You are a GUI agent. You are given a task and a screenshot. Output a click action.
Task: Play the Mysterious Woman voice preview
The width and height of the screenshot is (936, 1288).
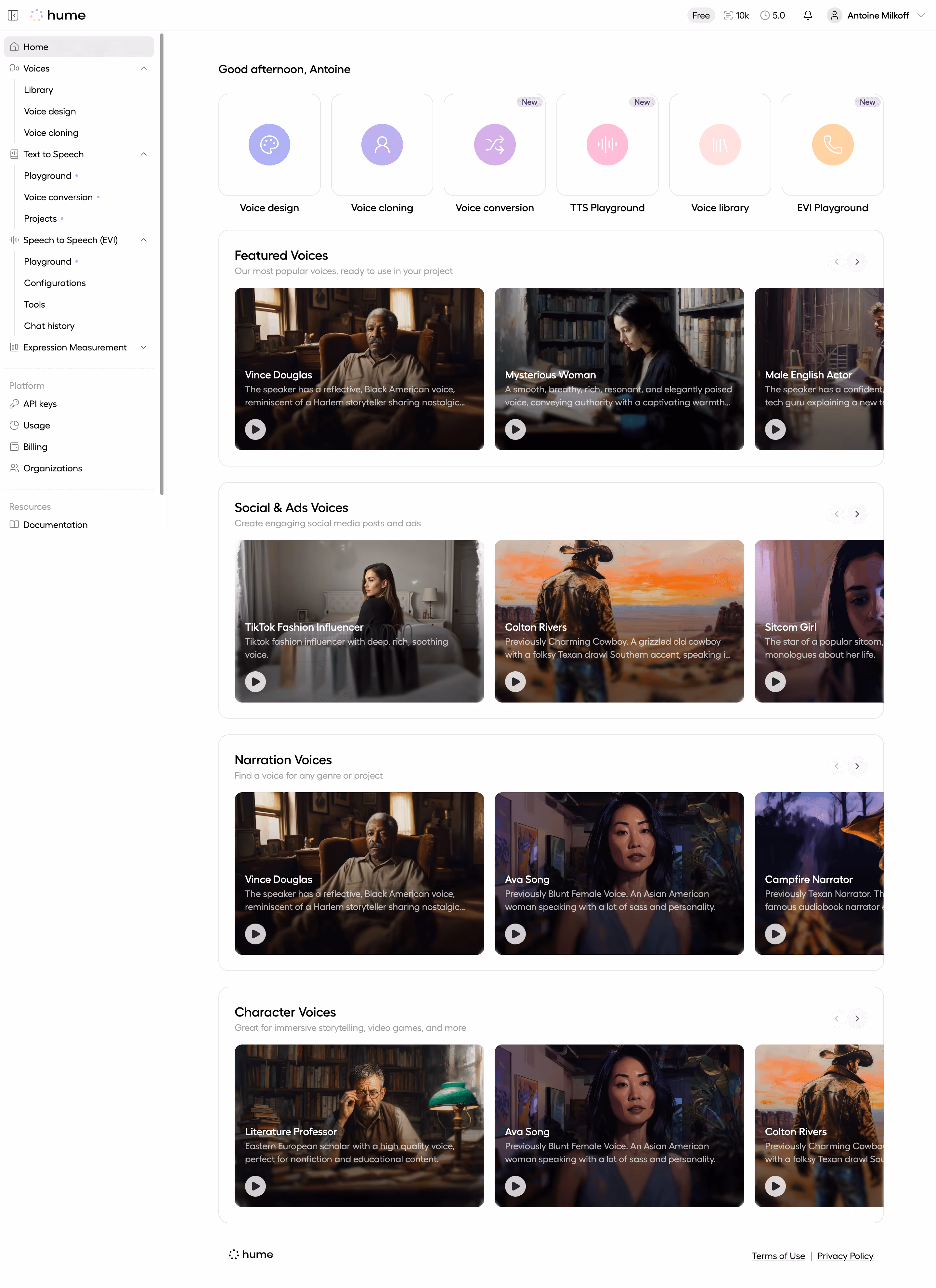515,429
